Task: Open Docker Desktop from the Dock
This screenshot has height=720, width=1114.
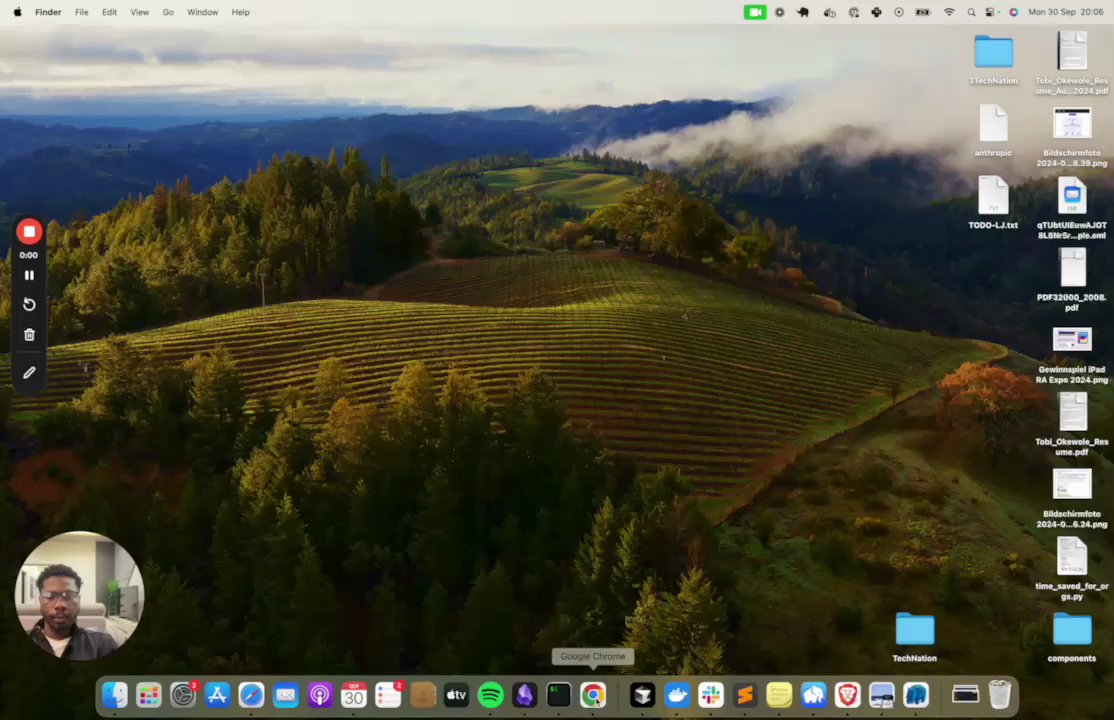Action: [676, 695]
